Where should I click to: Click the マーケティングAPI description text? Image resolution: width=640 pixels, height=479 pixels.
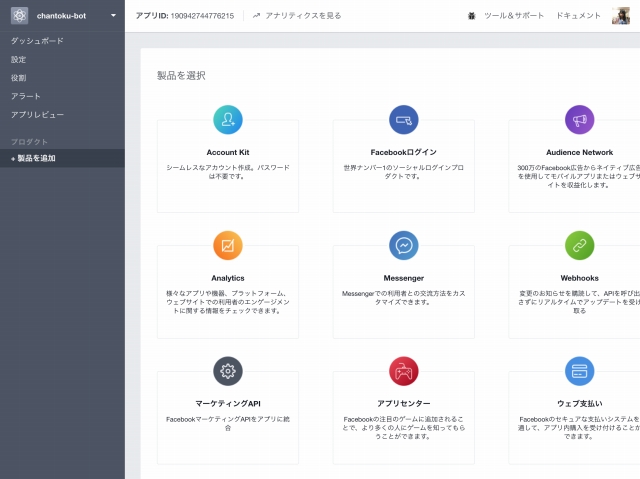coord(228,423)
